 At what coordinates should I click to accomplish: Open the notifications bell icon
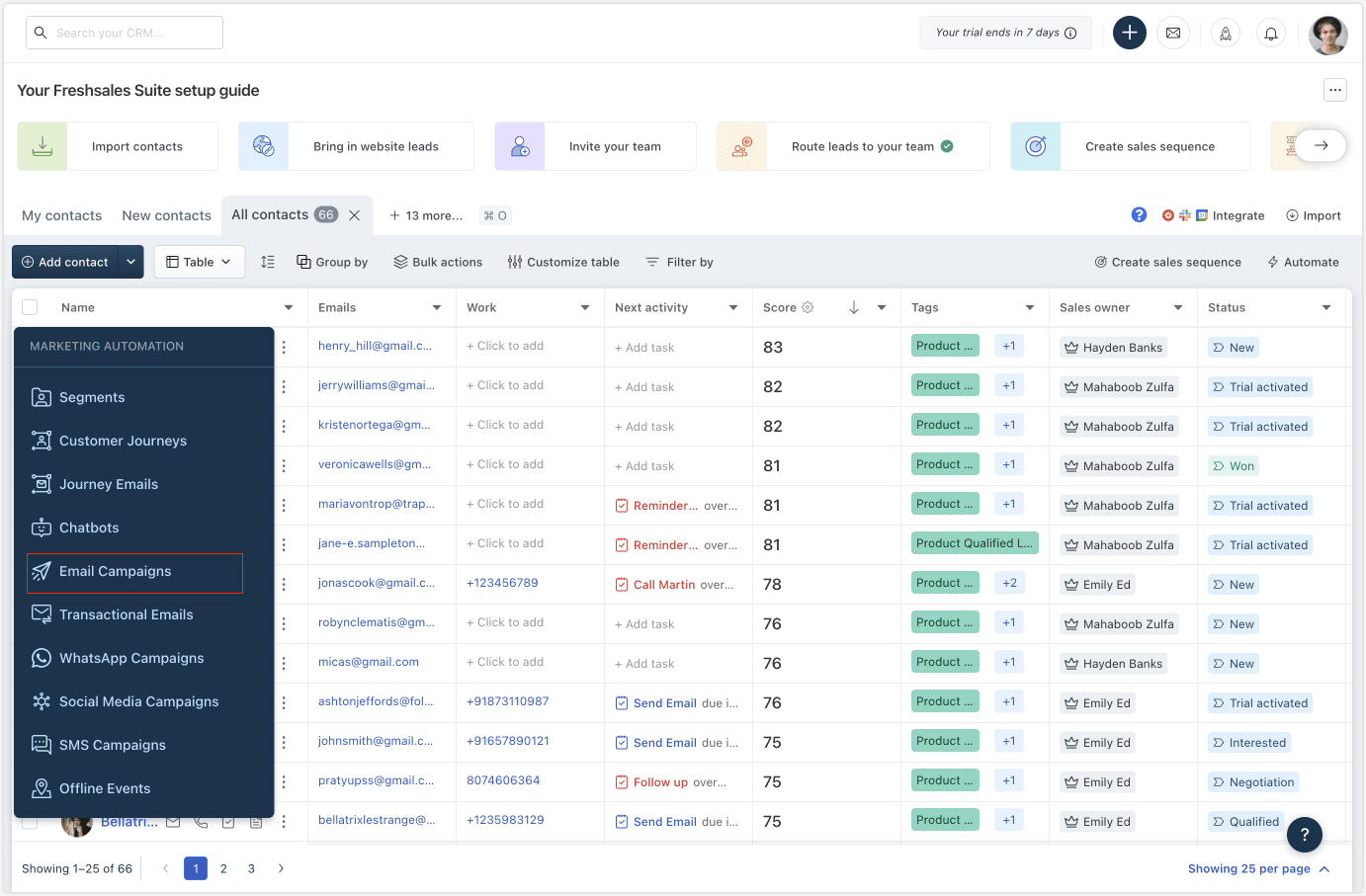pos(1271,33)
